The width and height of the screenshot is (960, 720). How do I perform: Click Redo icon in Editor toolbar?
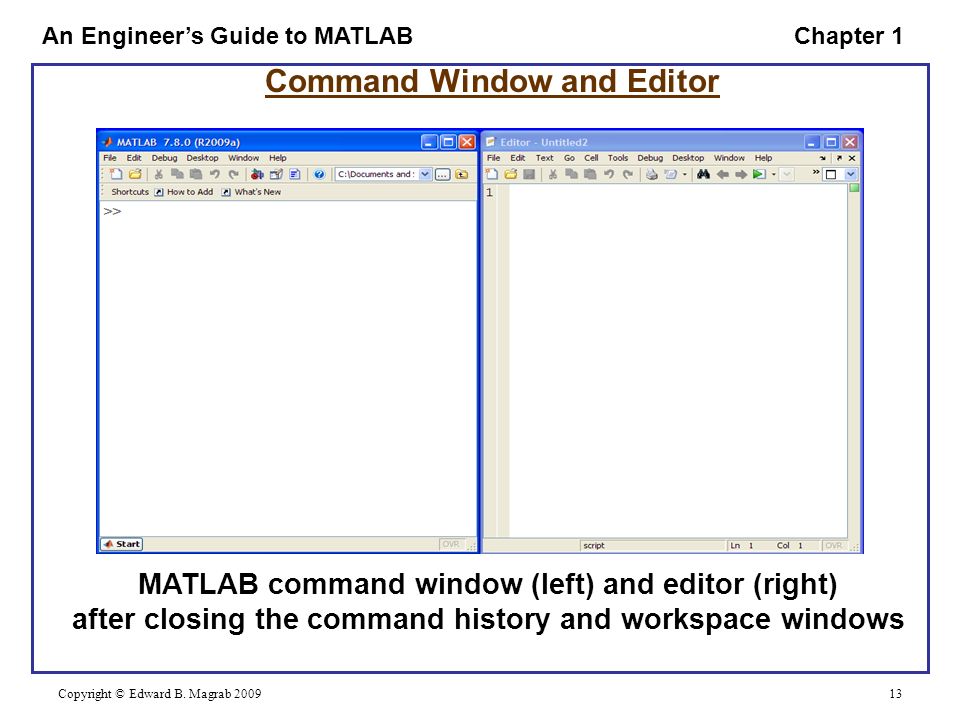(x=628, y=174)
